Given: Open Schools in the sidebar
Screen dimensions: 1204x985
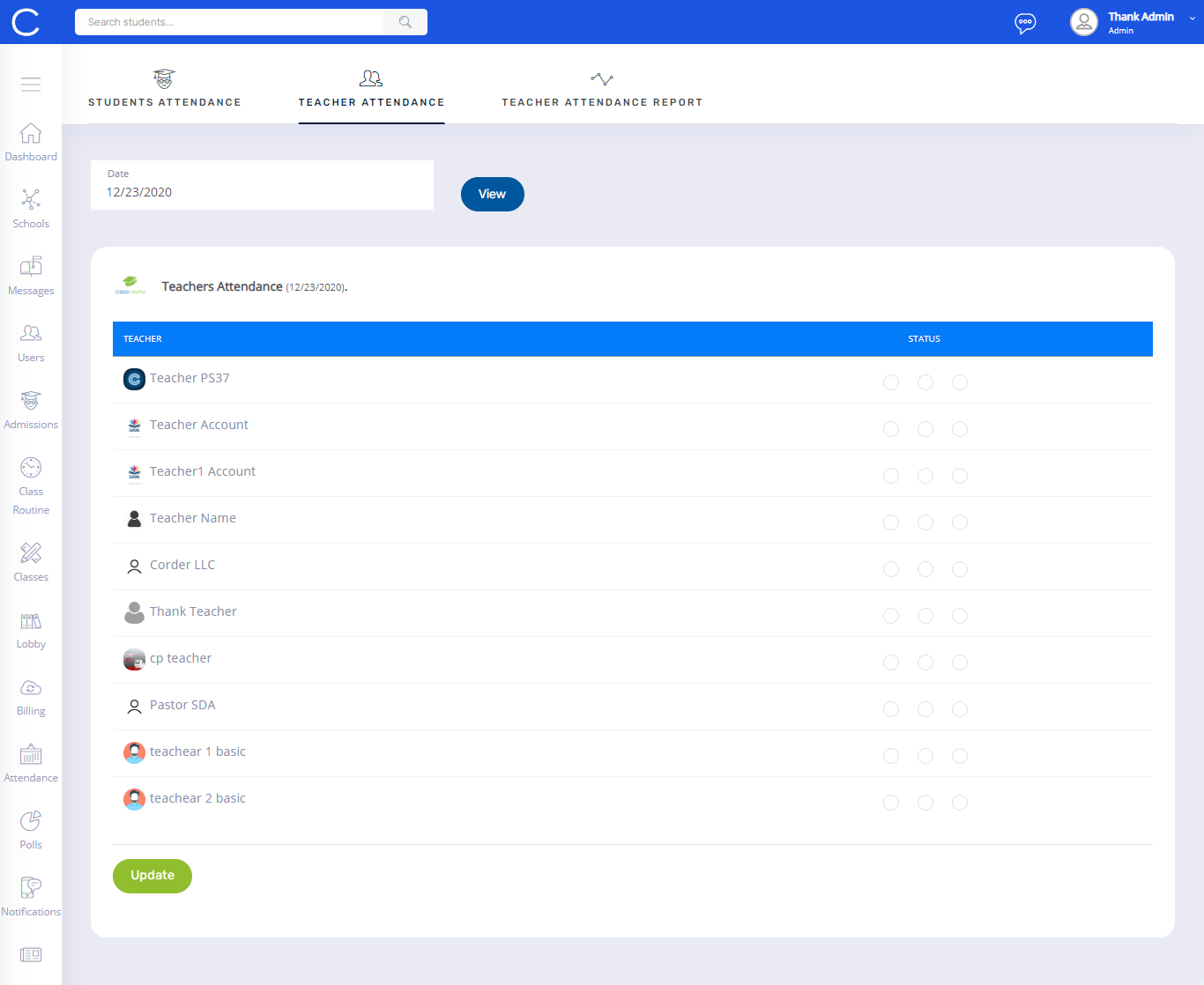Looking at the screenshot, I should point(31,201).
